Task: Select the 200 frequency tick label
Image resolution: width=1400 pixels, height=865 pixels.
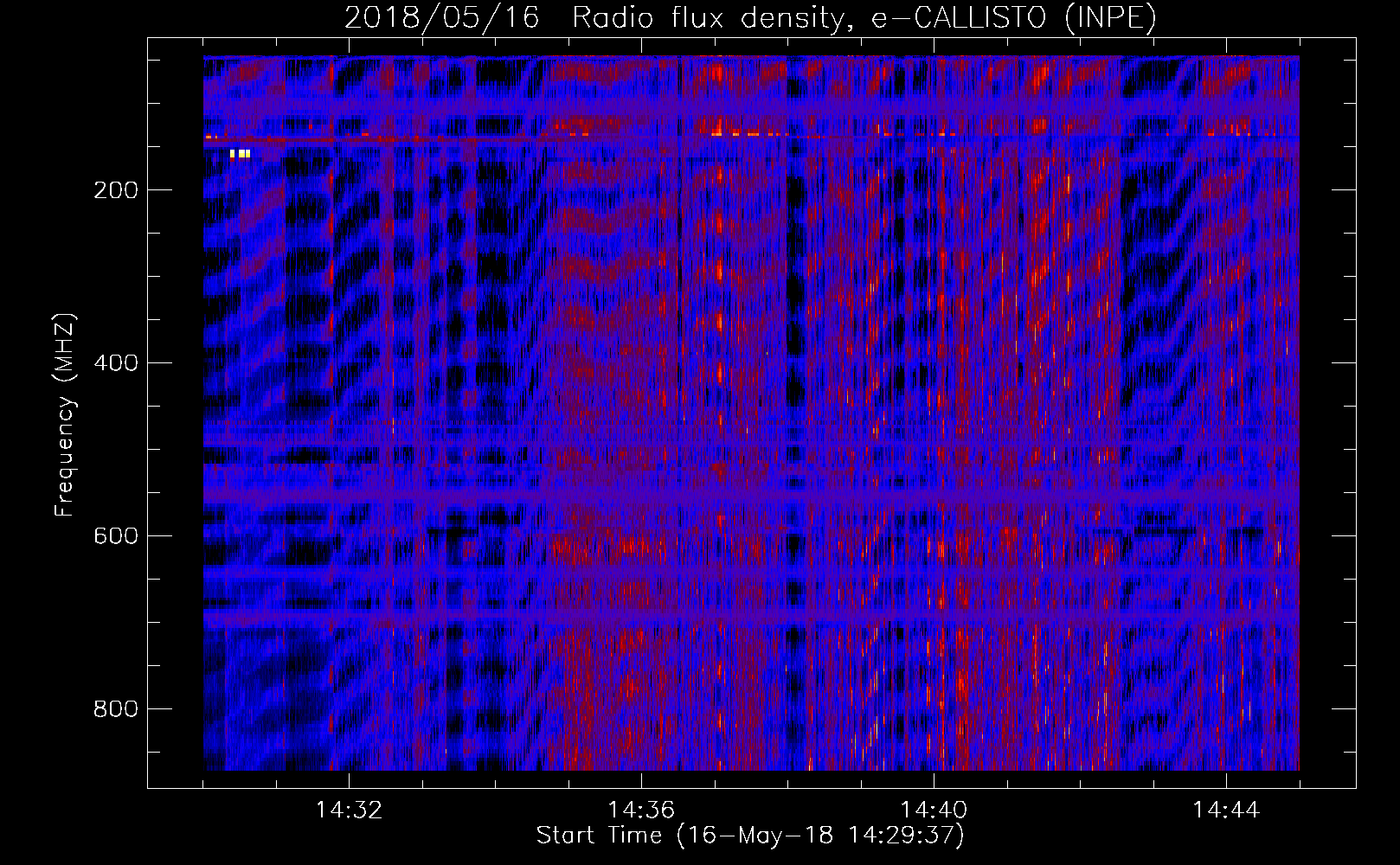Action: [116, 190]
